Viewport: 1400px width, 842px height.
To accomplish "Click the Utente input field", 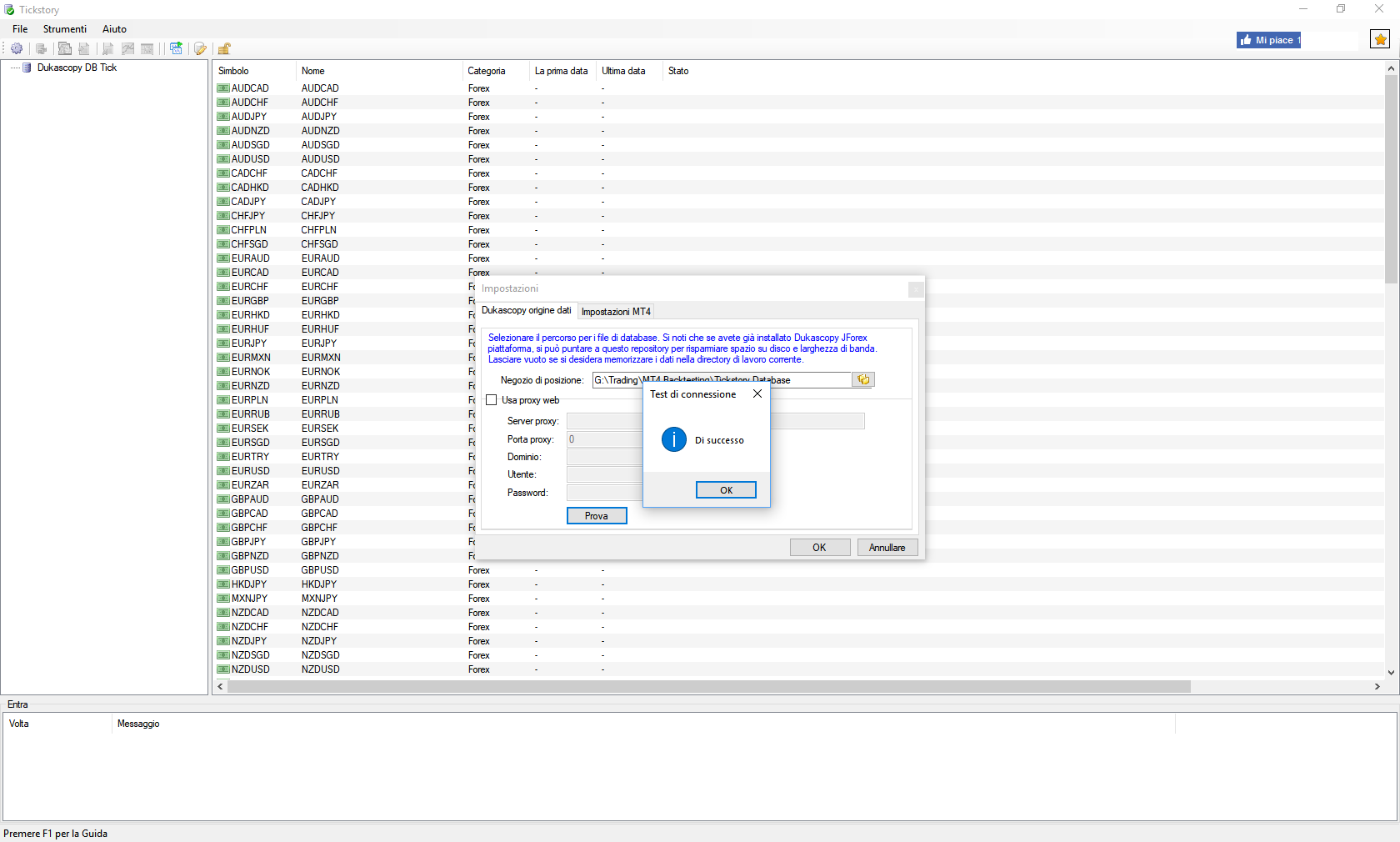I will (605, 474).
